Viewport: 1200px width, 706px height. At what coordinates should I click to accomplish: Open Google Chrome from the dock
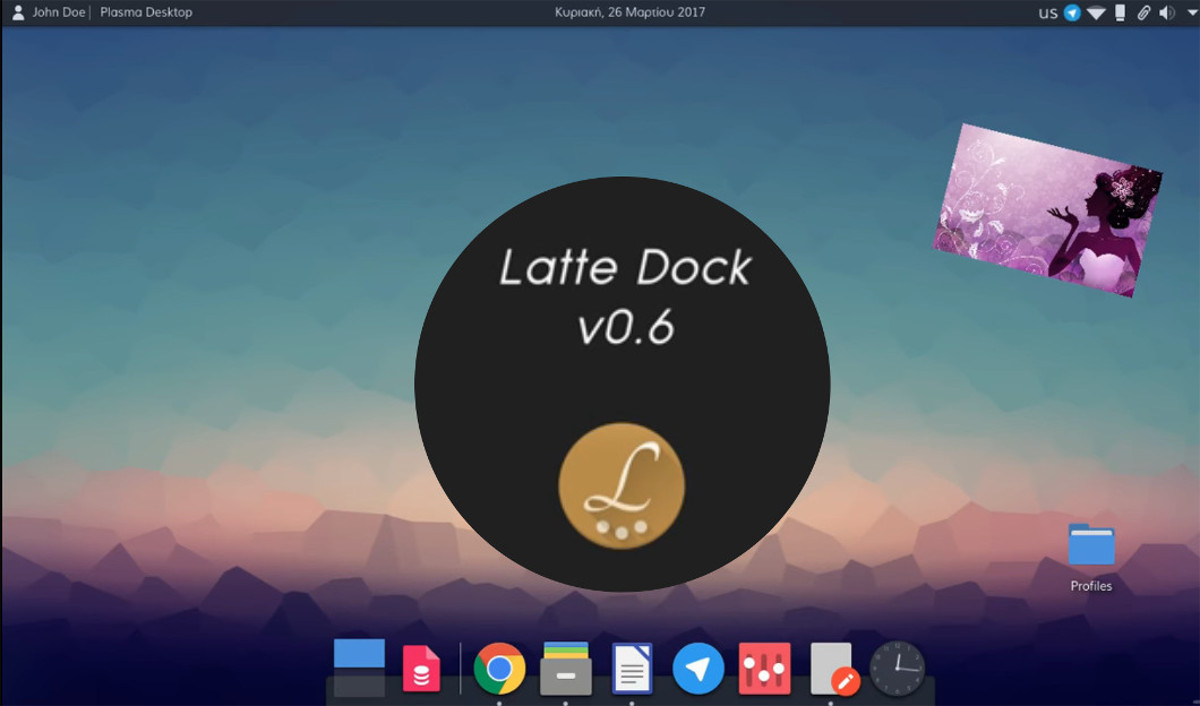click(x=499, y=669)
